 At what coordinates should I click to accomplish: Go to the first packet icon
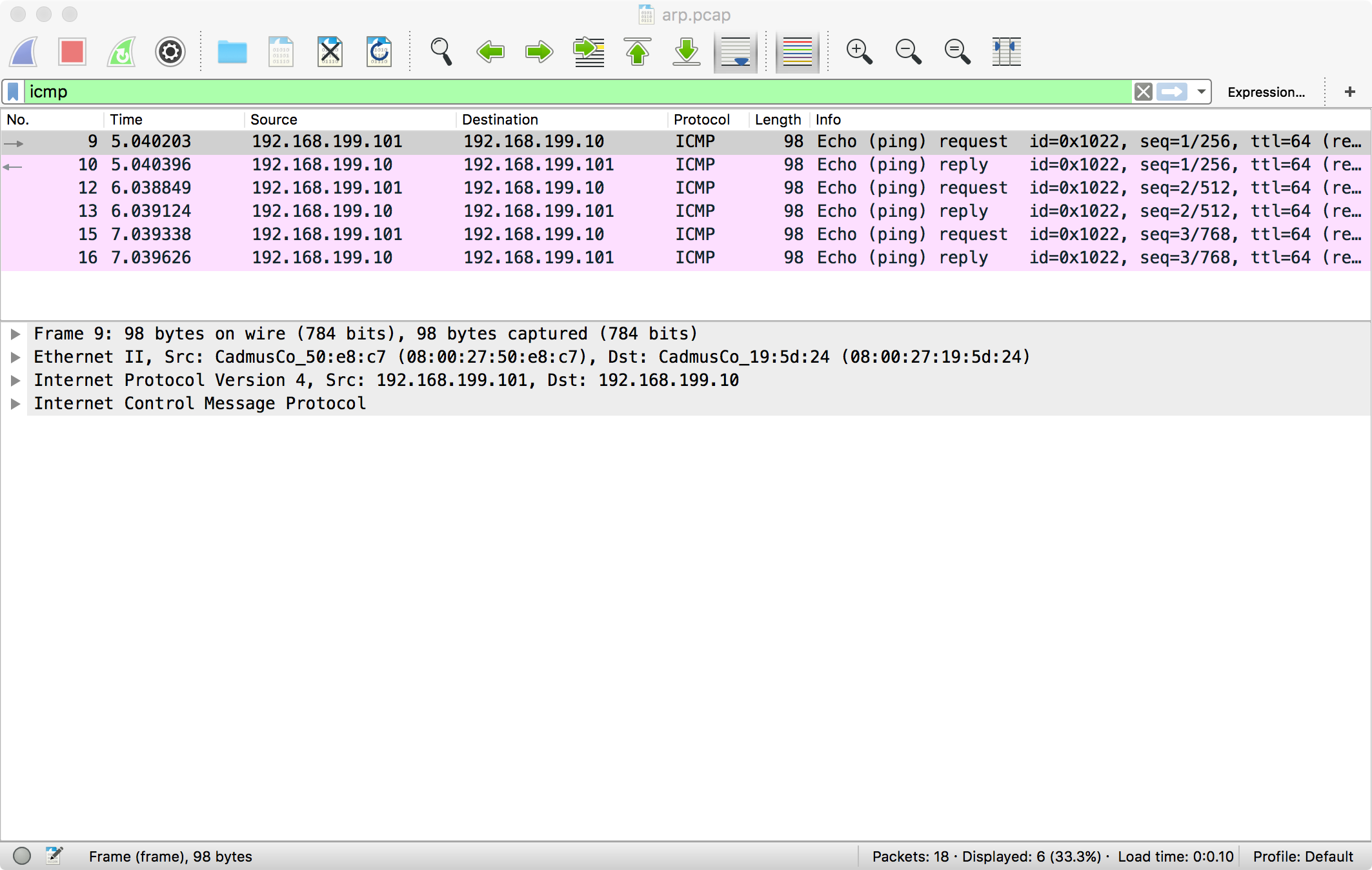(x=638, y=52)
